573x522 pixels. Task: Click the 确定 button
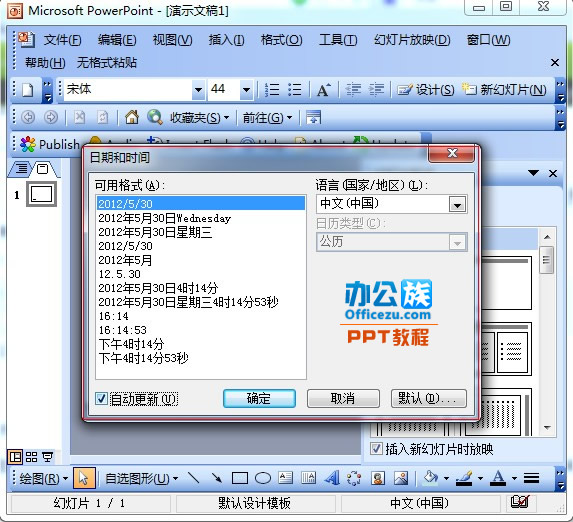[259, 398]
